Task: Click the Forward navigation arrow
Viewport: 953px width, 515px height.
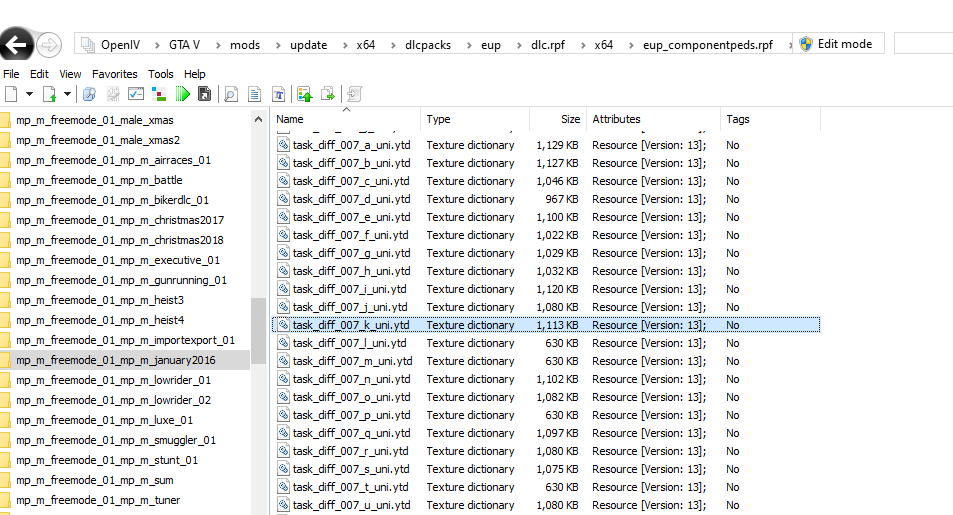Action: point(49,44)
